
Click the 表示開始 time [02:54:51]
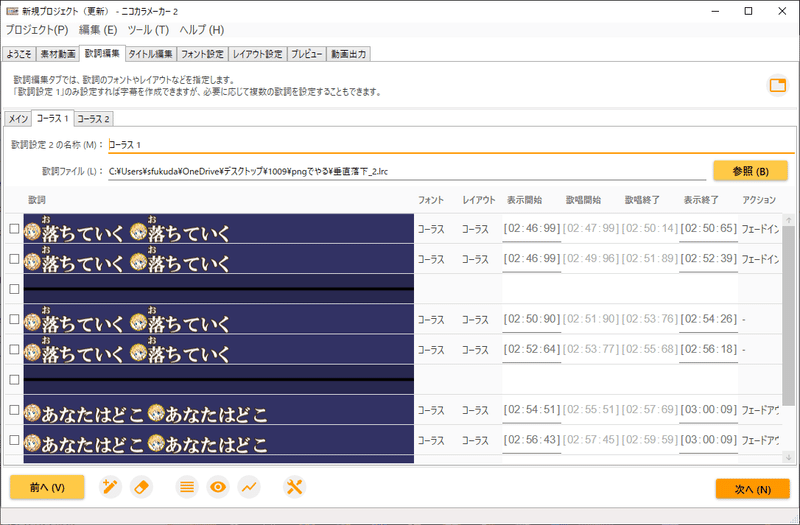(x=532, y=409)
